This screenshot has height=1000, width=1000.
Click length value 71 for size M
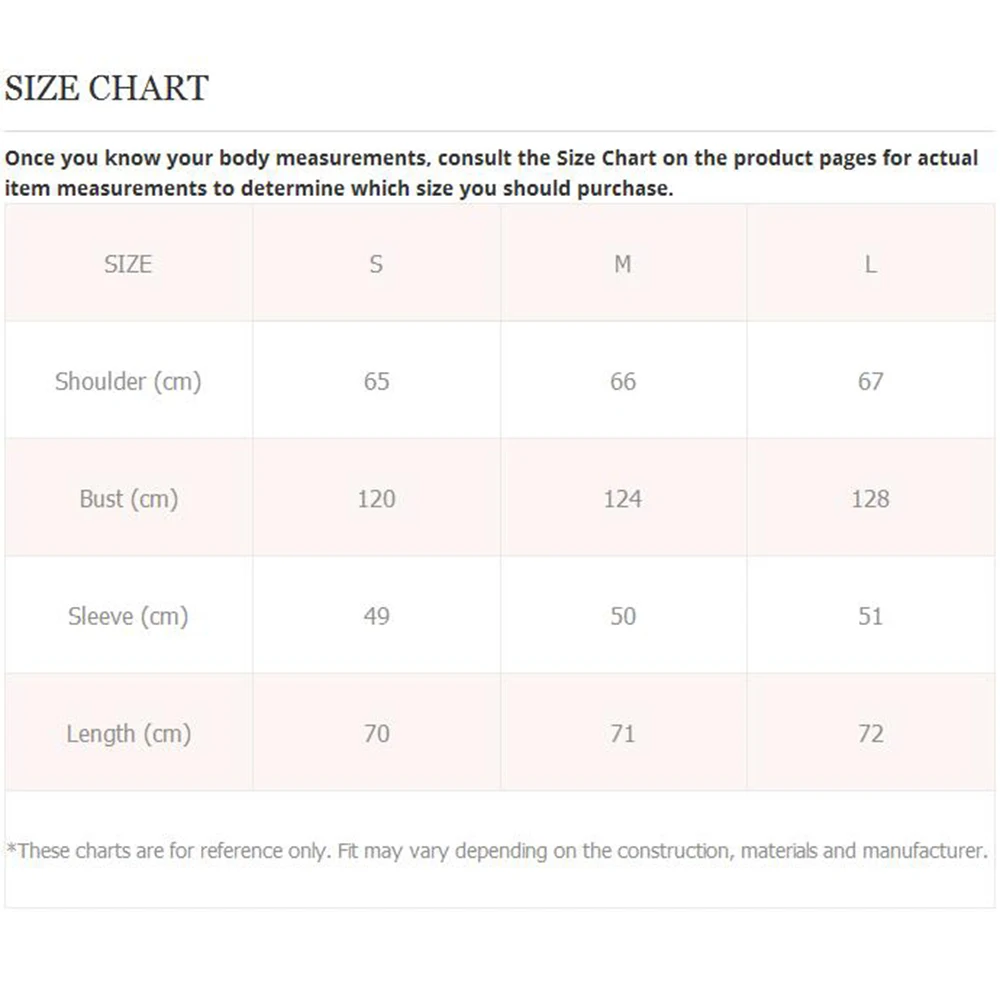623,733
